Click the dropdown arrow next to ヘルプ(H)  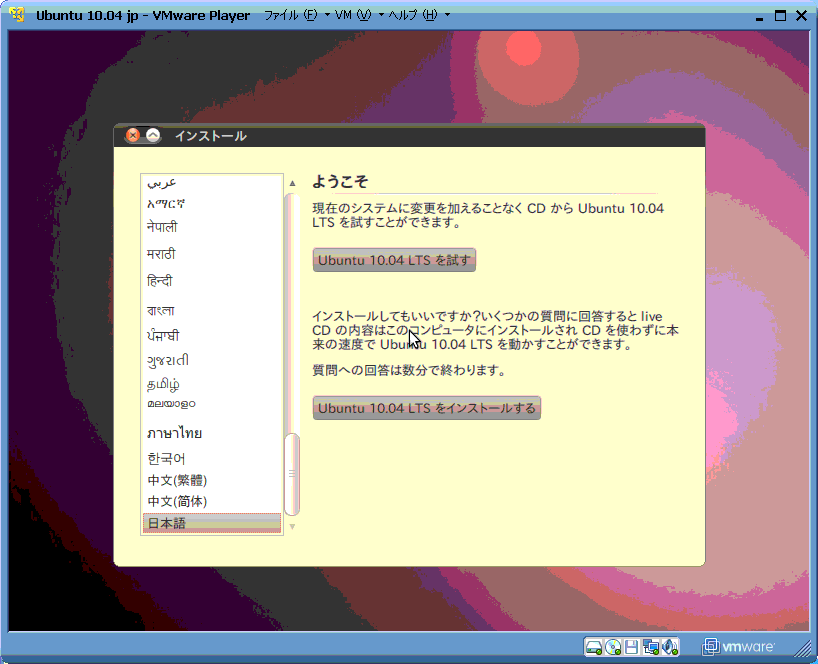447,15
